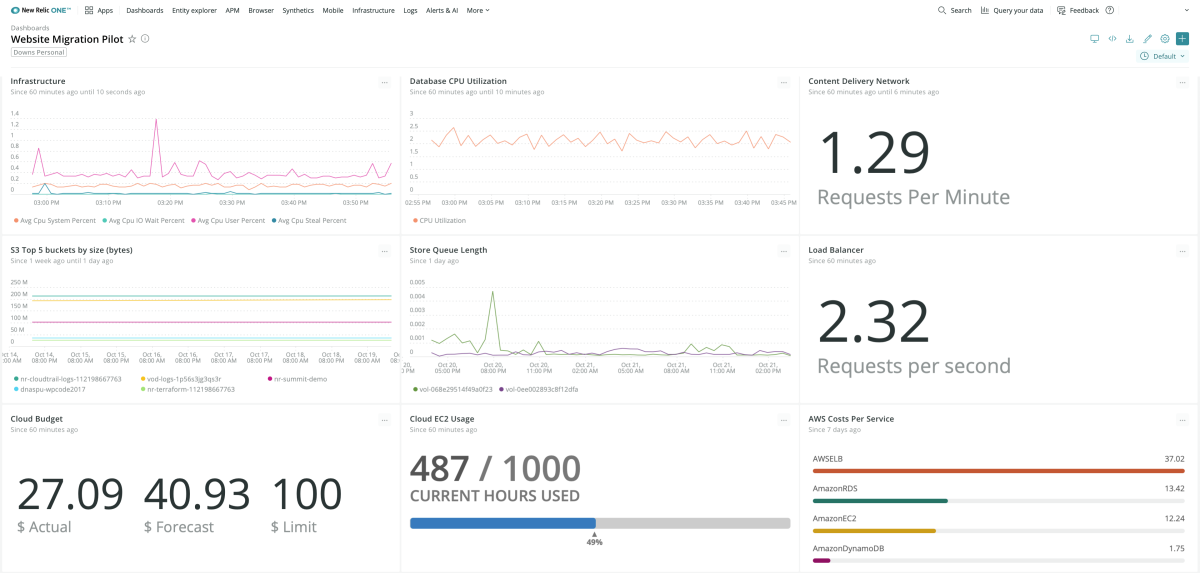This screenshot has height=573, width=1200.
Task: Click the Downs Personal account tag
Action: 39,52
